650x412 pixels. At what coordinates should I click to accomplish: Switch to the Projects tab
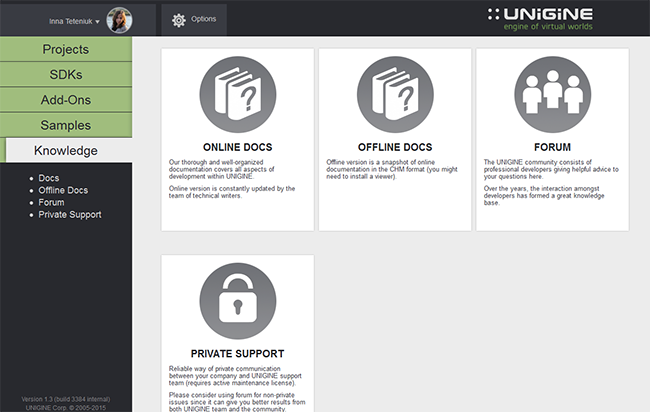click(x=66, y=49)
